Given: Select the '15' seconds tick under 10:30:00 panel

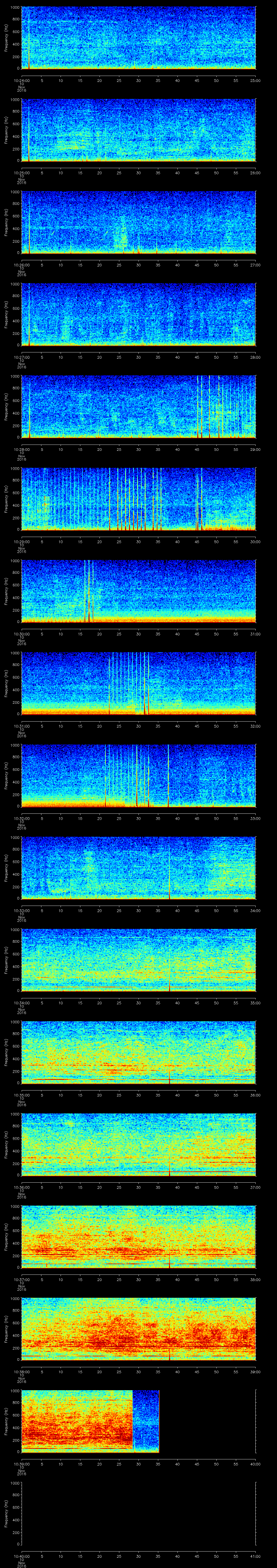Looking at the screenshot, I should pyautogui.click(x=80, y=634).
